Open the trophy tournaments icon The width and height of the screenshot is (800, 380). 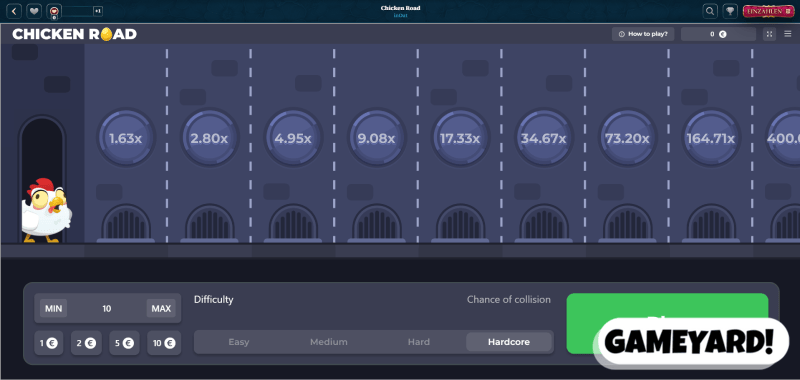point(731,11)
